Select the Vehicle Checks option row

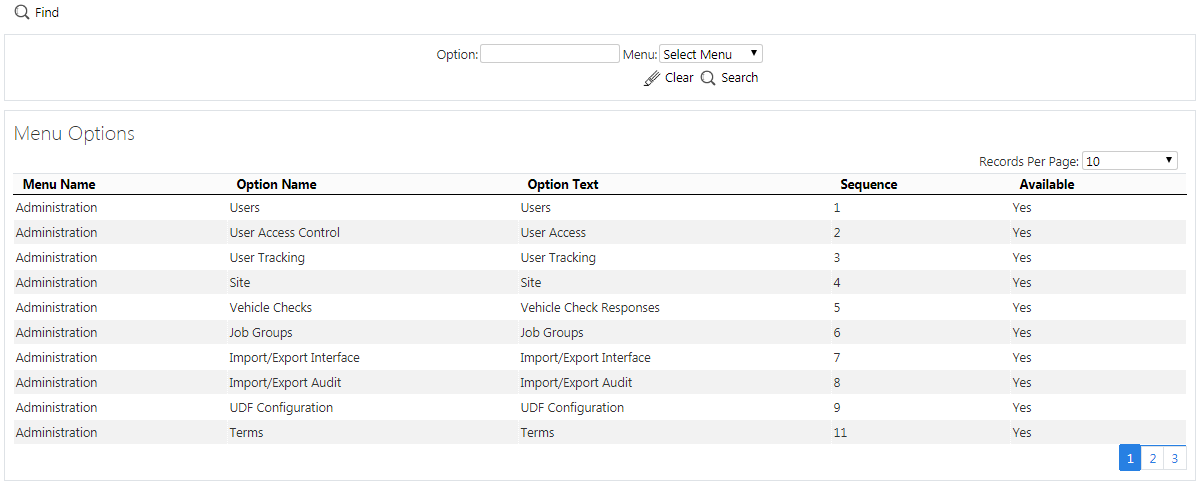(x=600, y=308)
